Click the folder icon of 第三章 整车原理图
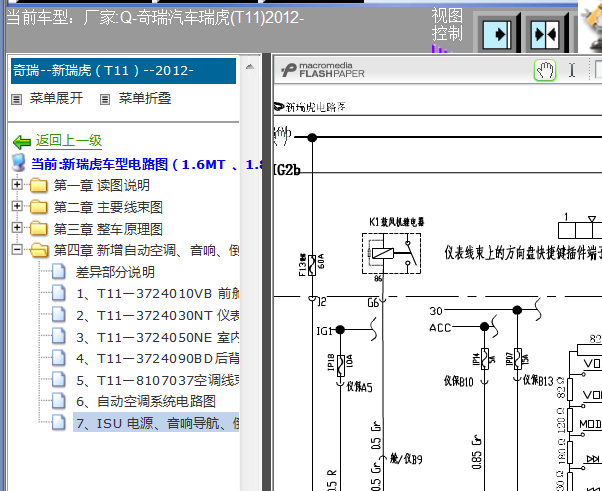Viewport: 602px width, 491px height. pos(39,228)
